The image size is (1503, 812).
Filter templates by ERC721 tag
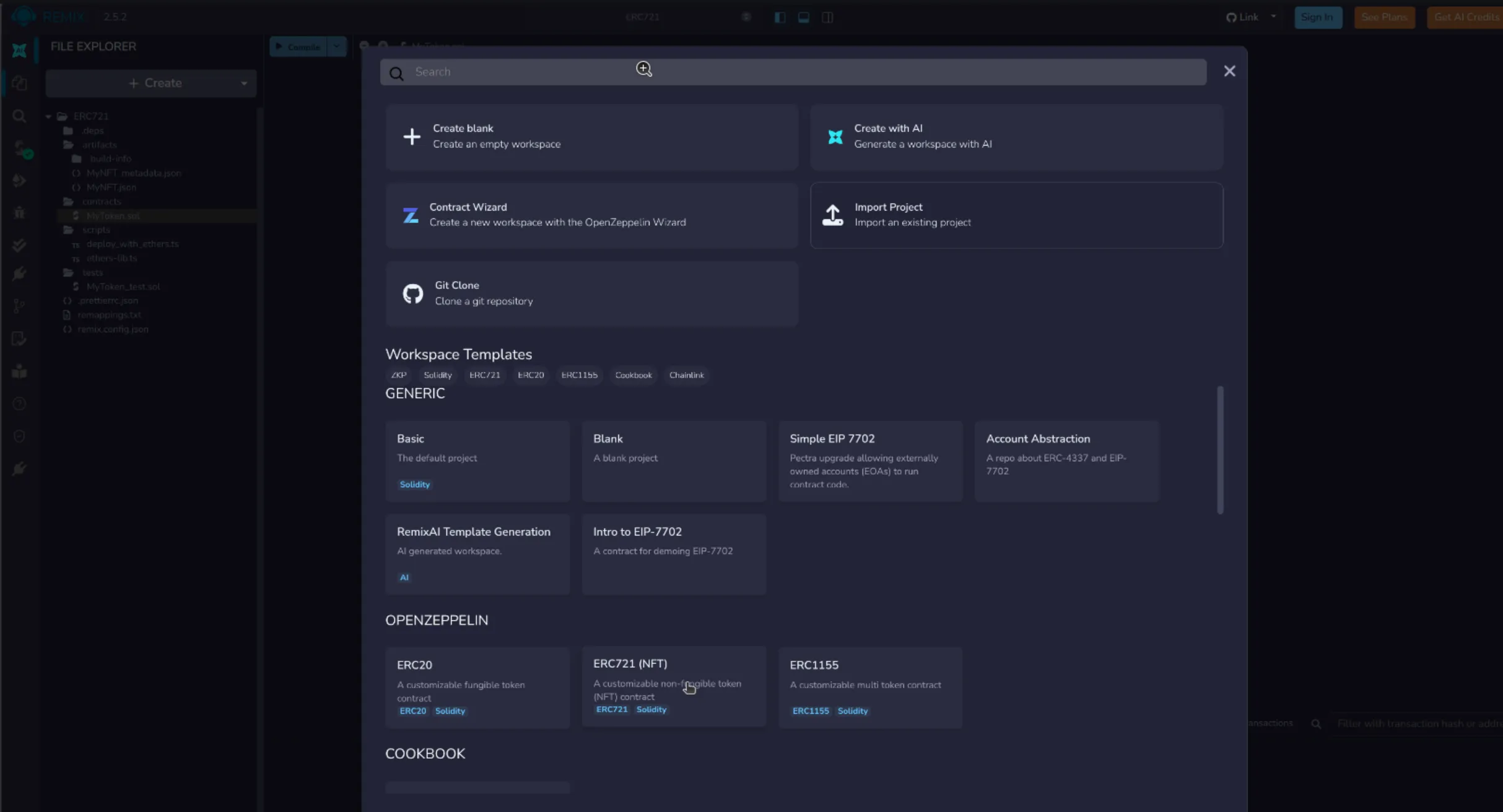tap(485, 375)
